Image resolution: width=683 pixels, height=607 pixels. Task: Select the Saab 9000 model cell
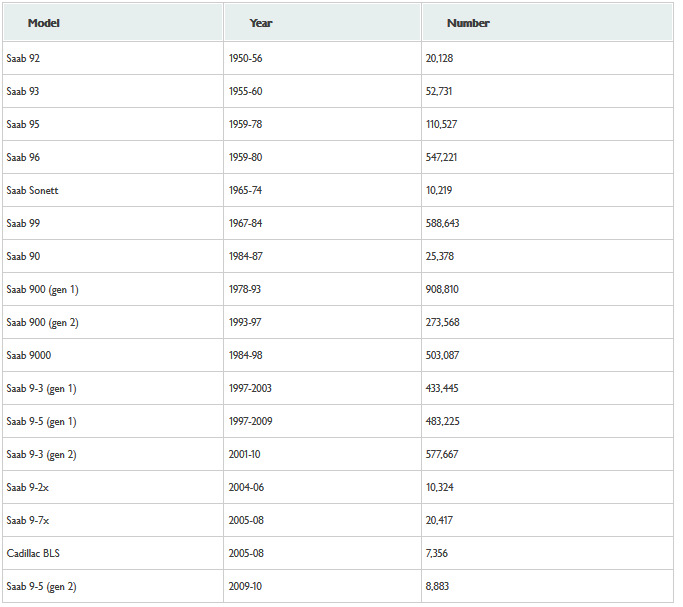[28, 355]
